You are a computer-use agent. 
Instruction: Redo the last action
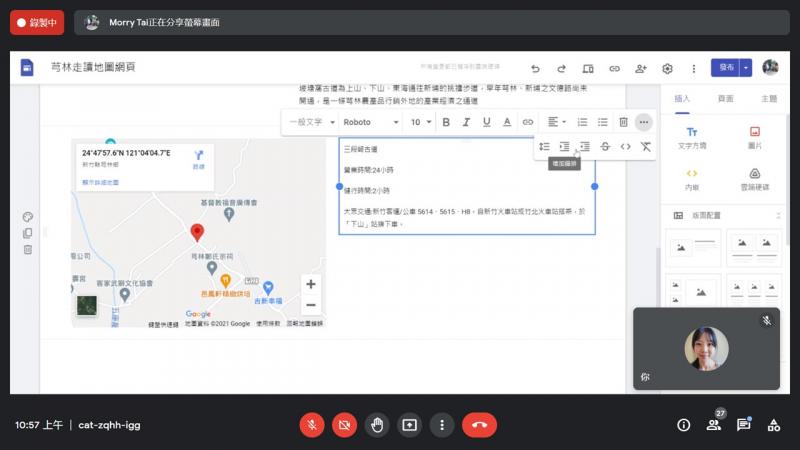(x=561, y=68)
